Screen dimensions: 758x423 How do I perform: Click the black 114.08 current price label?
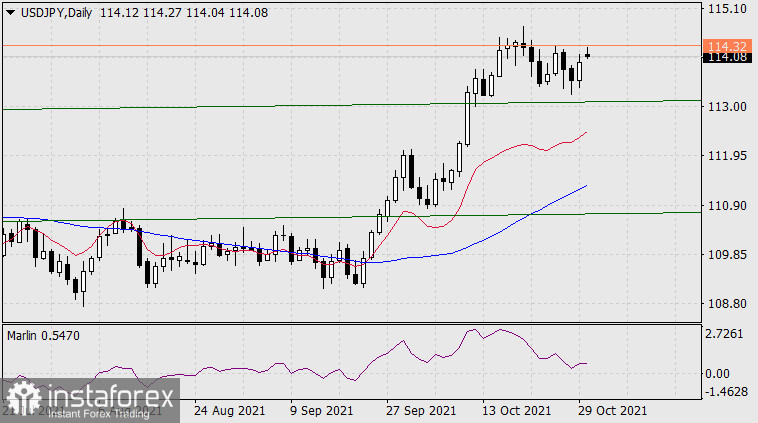(x=727, y=57)
